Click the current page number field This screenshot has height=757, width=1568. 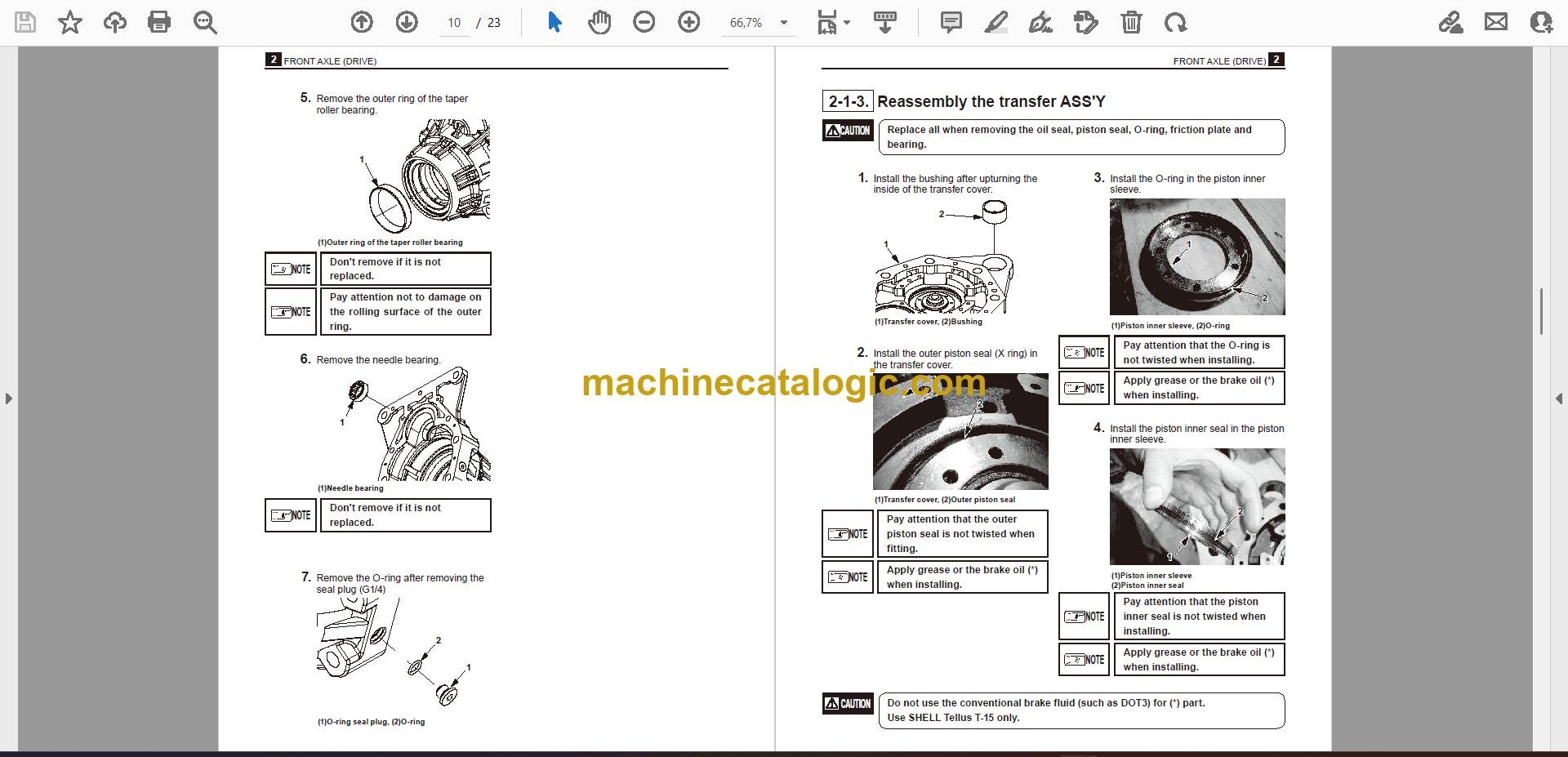454,23
